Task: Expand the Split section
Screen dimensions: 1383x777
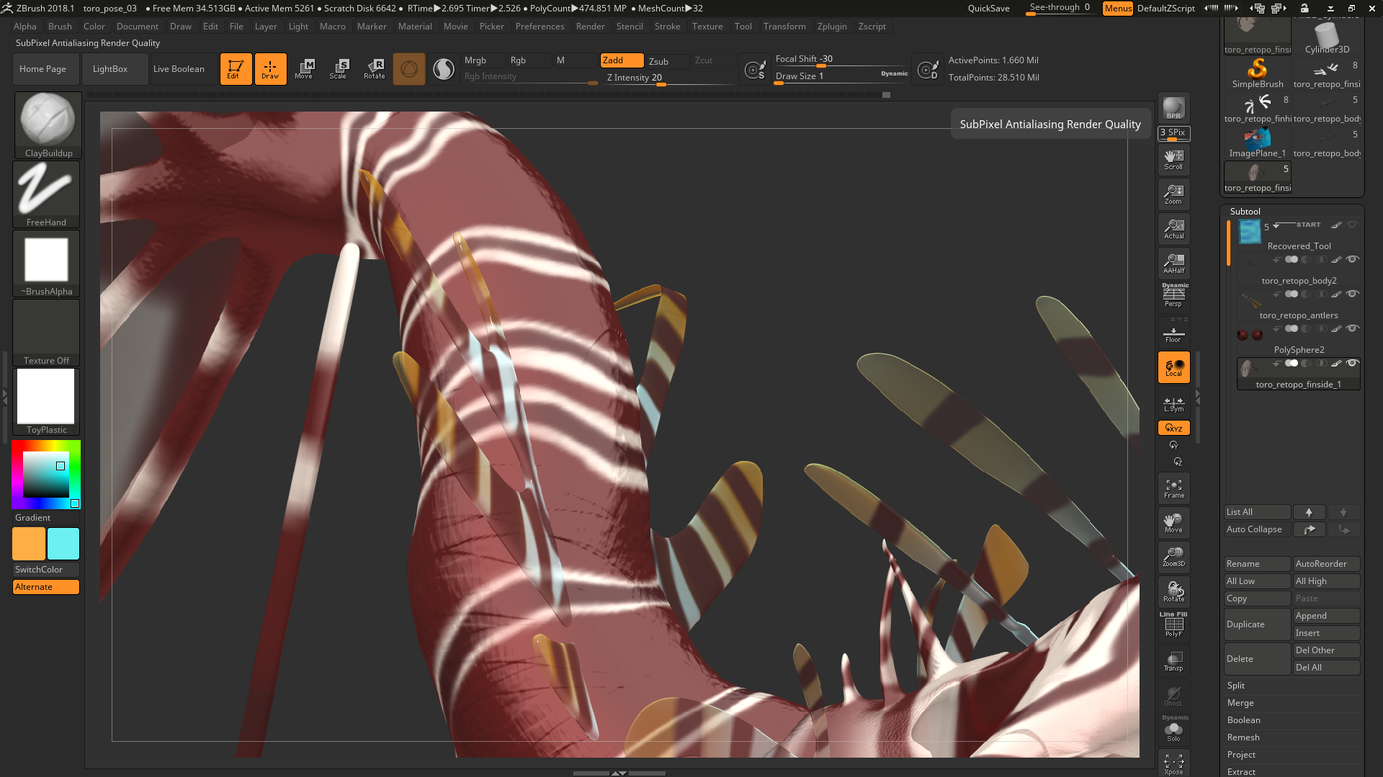Action: pyautogui.click(x=1236, y=685)
